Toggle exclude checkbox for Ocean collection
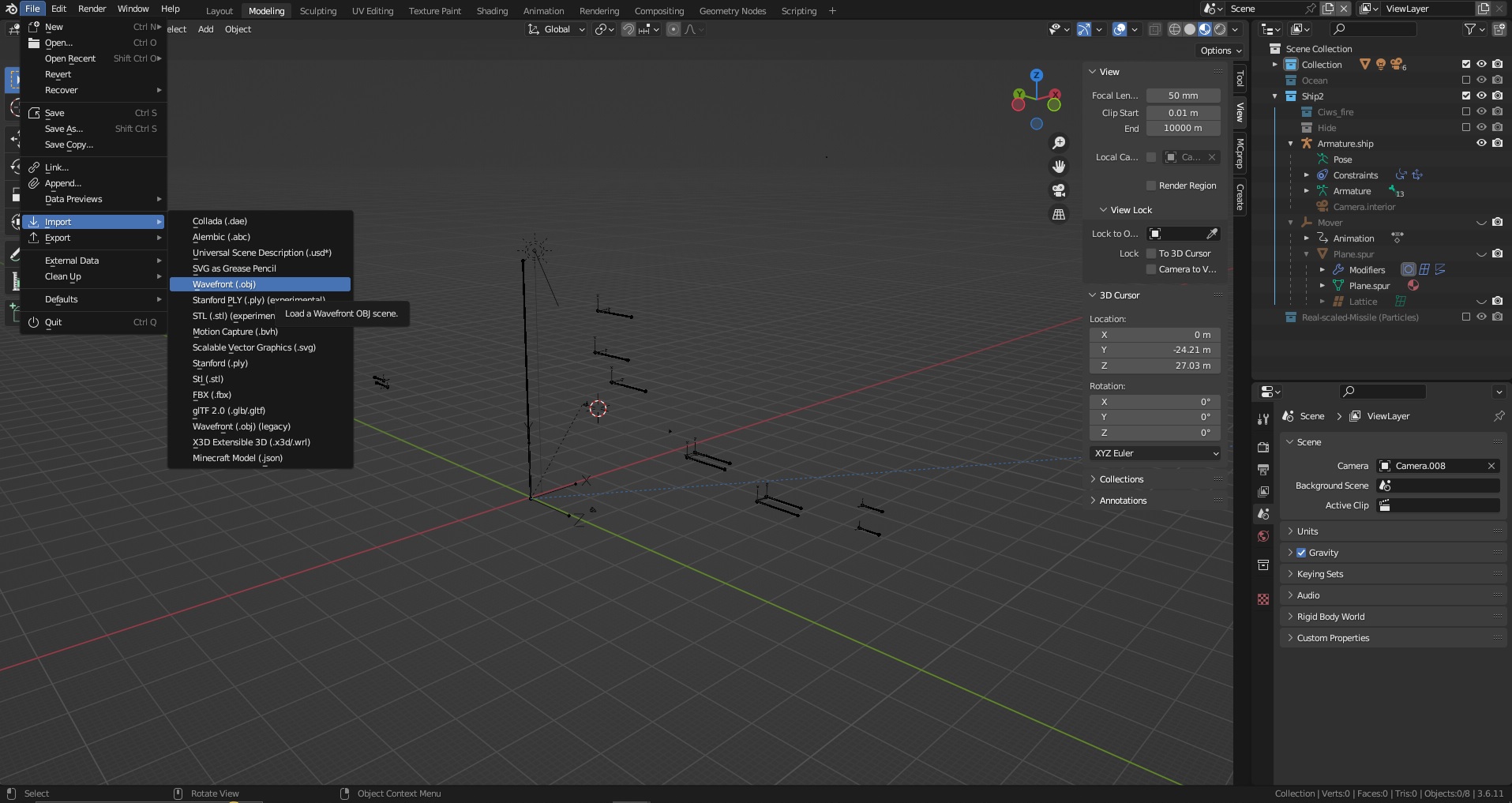This screenshot has width=1512, height=803. click(x=1466, y=81)
